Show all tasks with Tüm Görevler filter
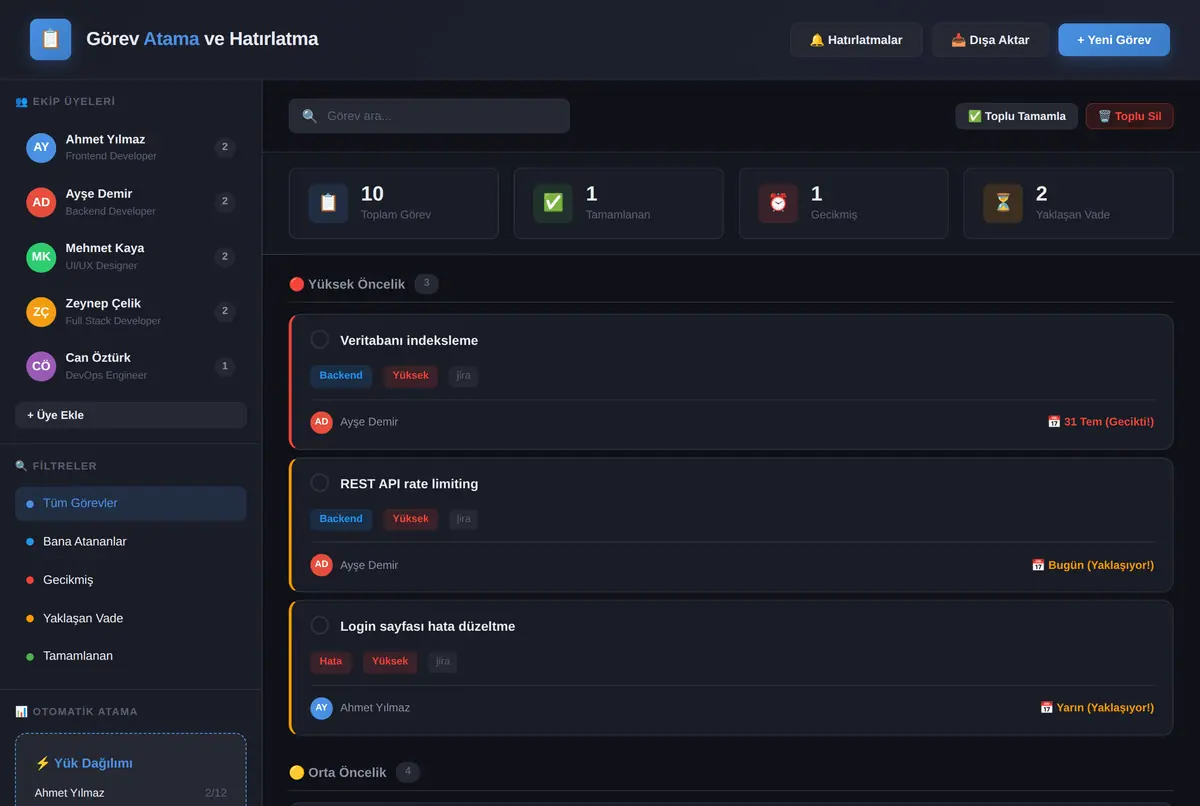The image size is (1200, 806). pyautogui.click(x=131, y=503)
